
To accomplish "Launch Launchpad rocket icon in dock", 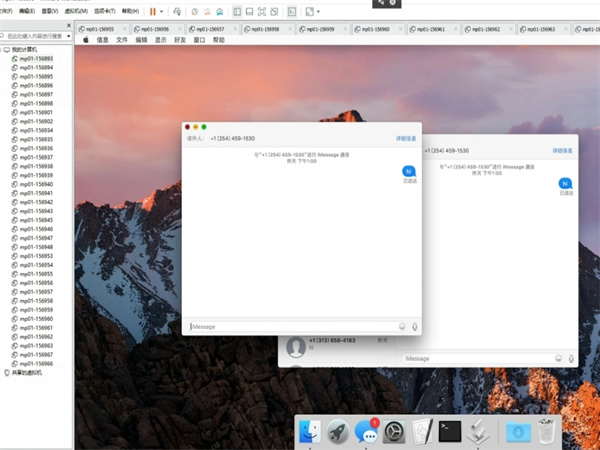I will point(338,432).
